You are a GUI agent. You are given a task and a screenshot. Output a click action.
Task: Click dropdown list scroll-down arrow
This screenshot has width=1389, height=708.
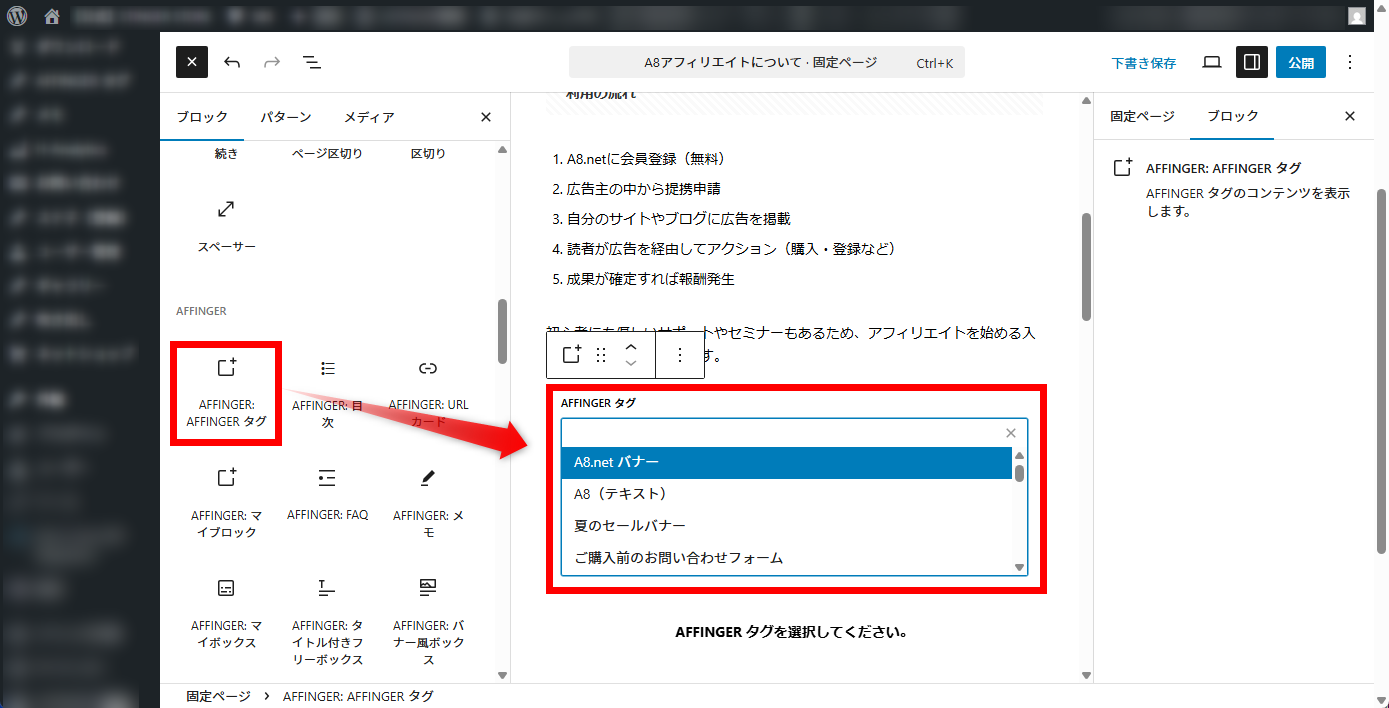point(1020,567)
